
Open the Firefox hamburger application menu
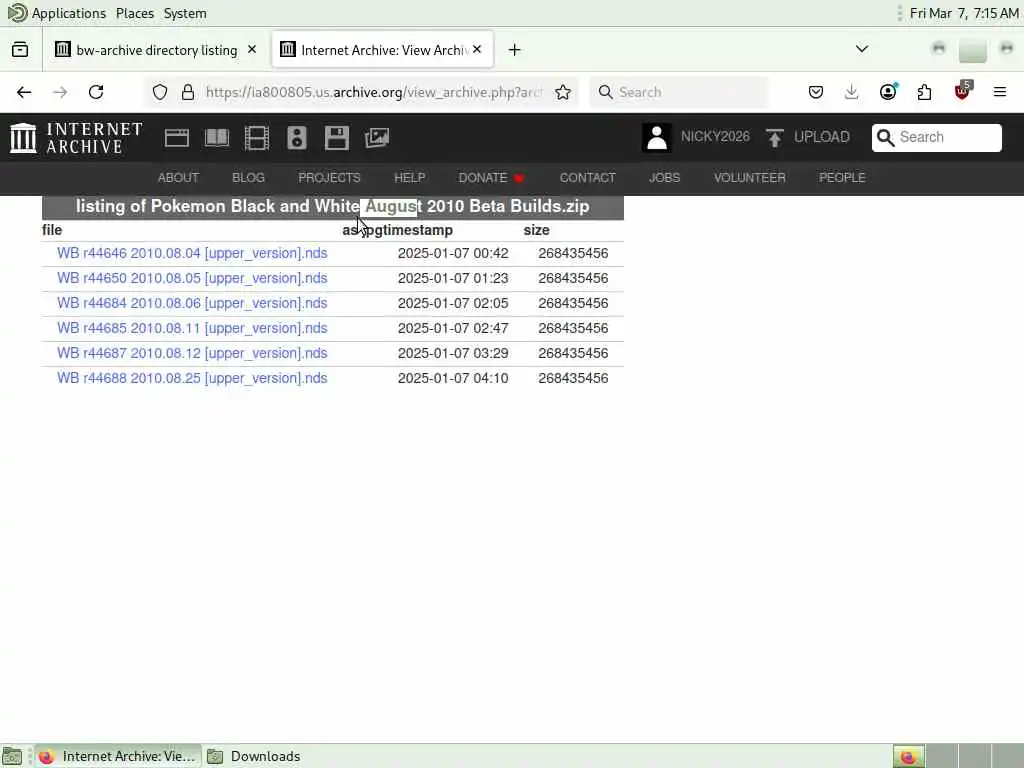click(1000, 92)
